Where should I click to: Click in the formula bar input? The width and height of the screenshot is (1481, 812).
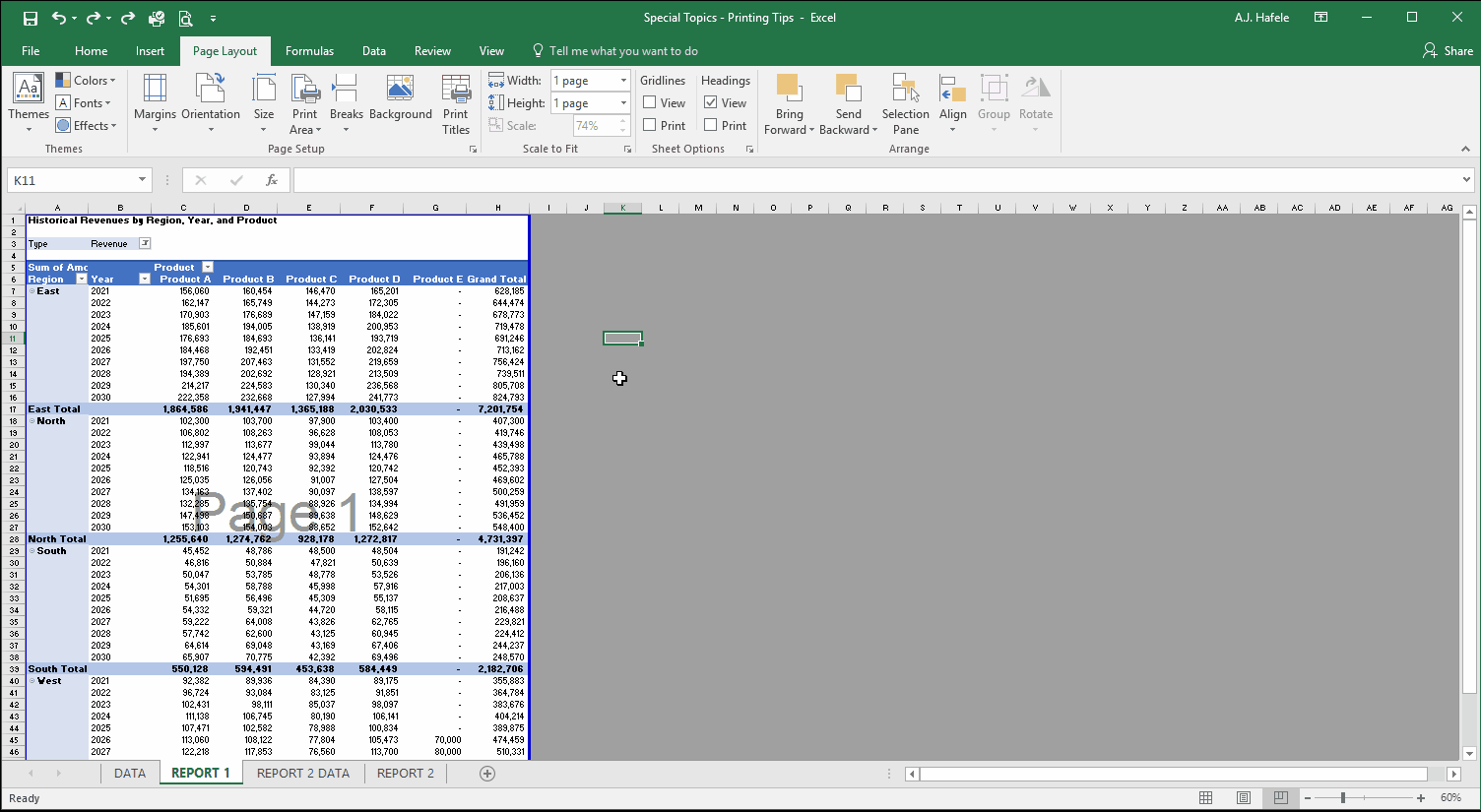(x=874, y=180)
